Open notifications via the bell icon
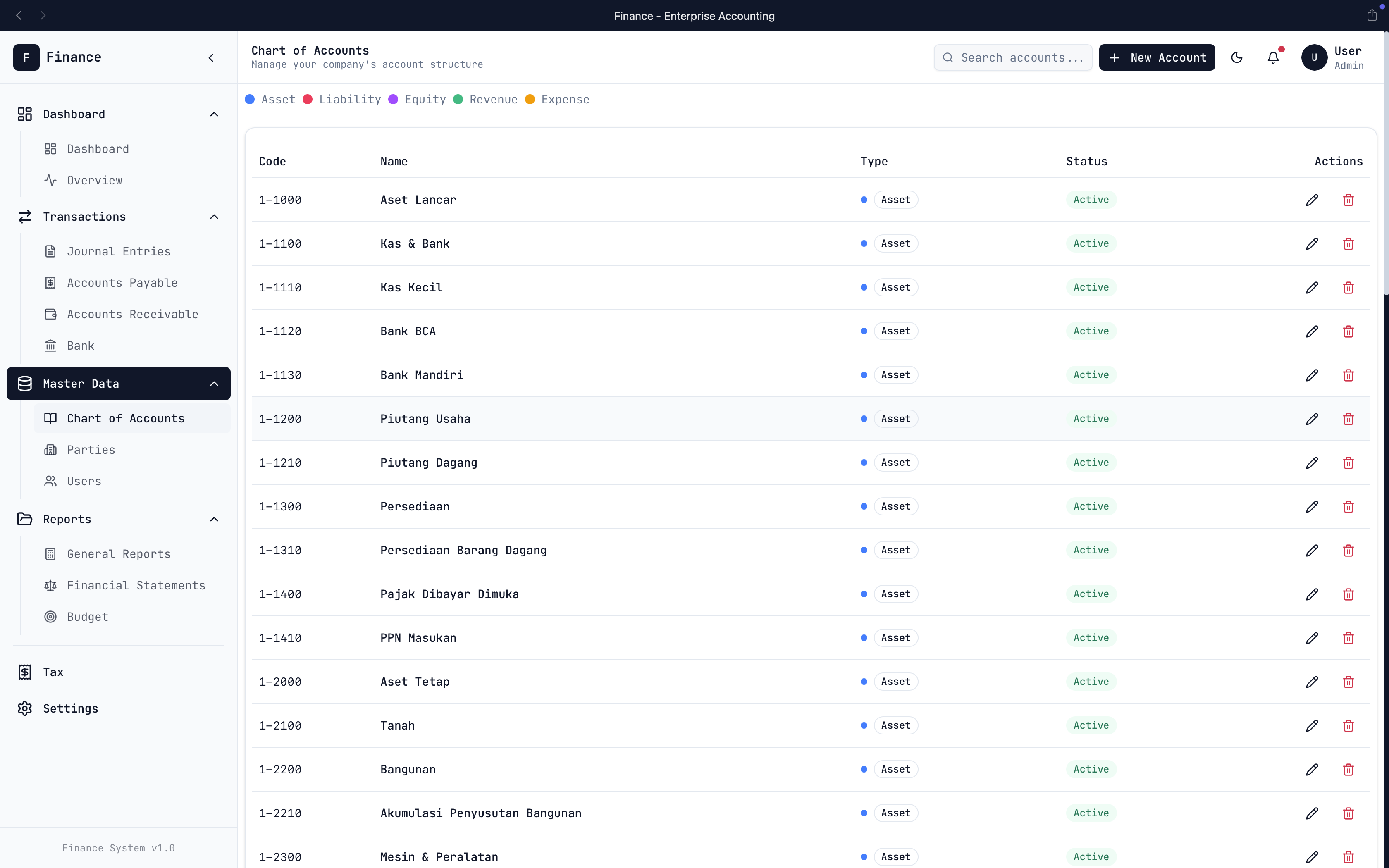 click(1274, 57)
